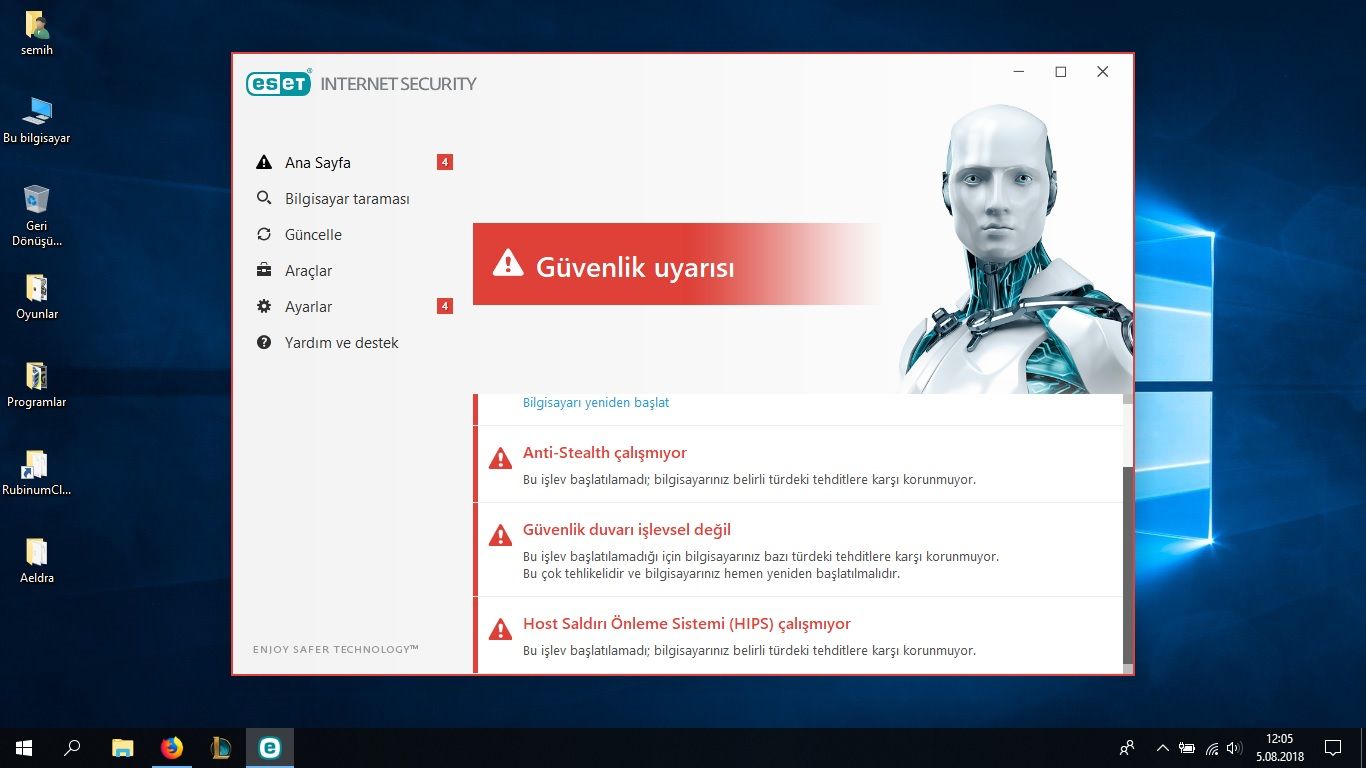Open the Windows Start menu
This screenshot has width=1366, height=768.
tap(24, 748)
